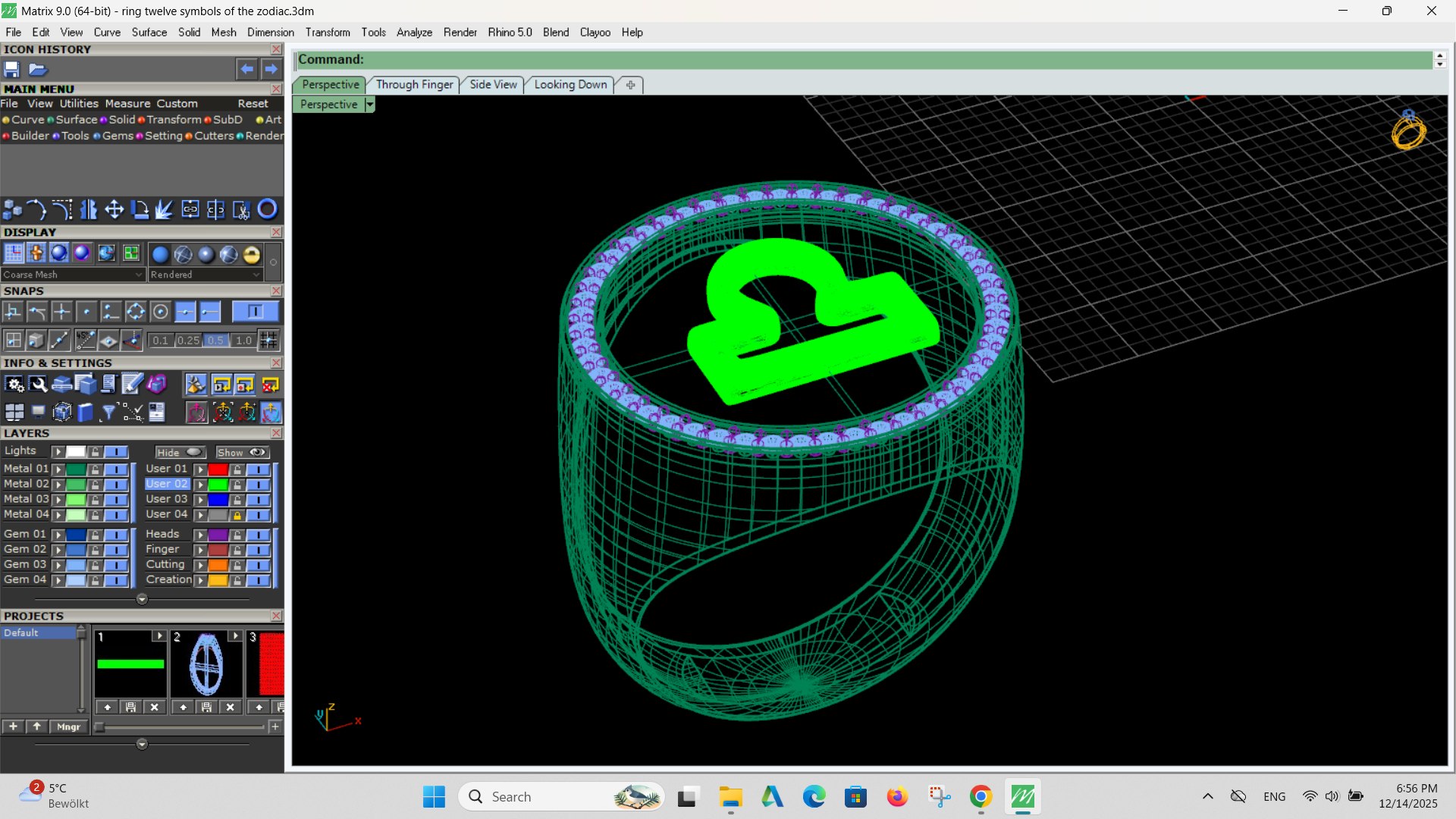This screenshot has height=819, width=1456.
Task: Click the funnel filter icon in Info & Settings
Action: (x=108, y=413)
